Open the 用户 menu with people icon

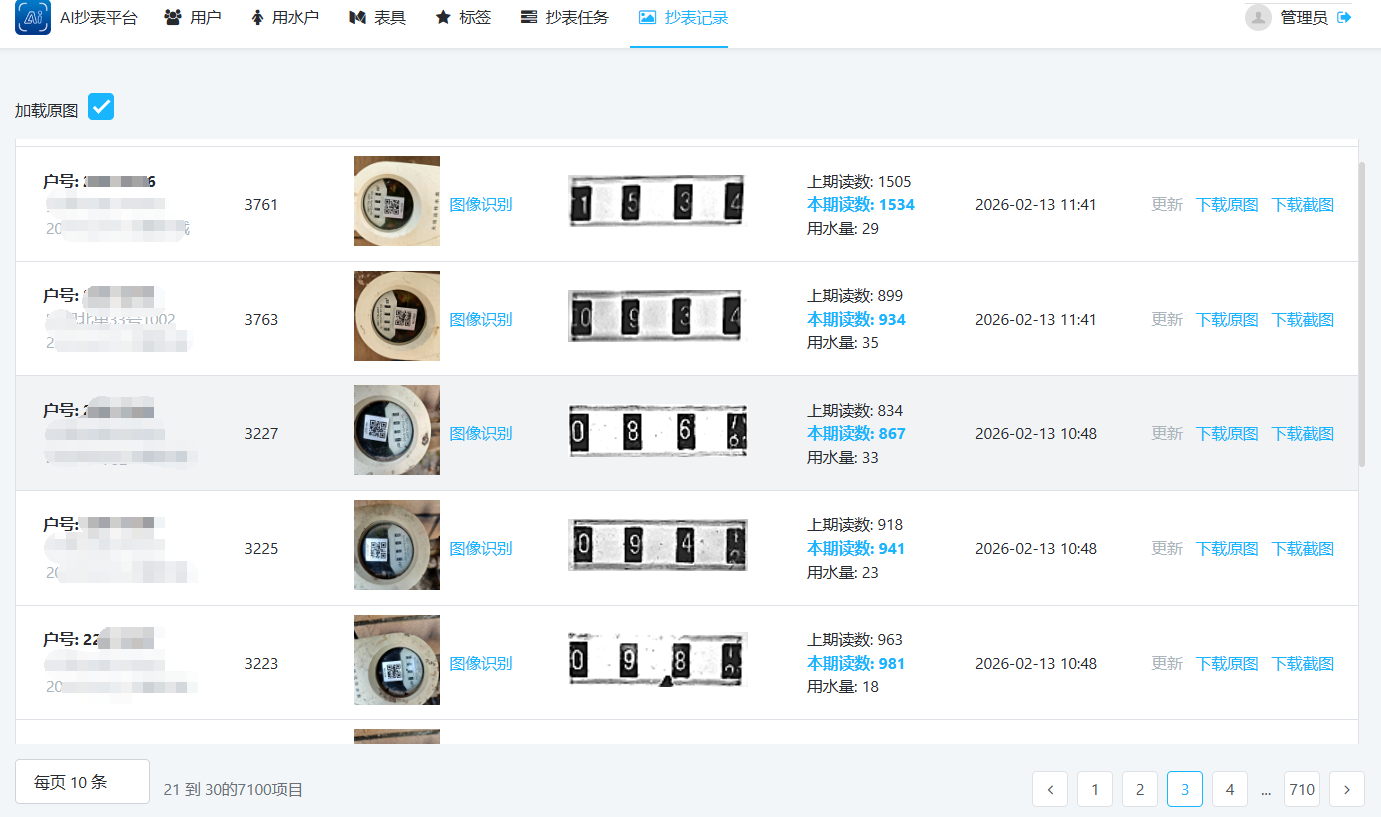(x=192, y=18)
